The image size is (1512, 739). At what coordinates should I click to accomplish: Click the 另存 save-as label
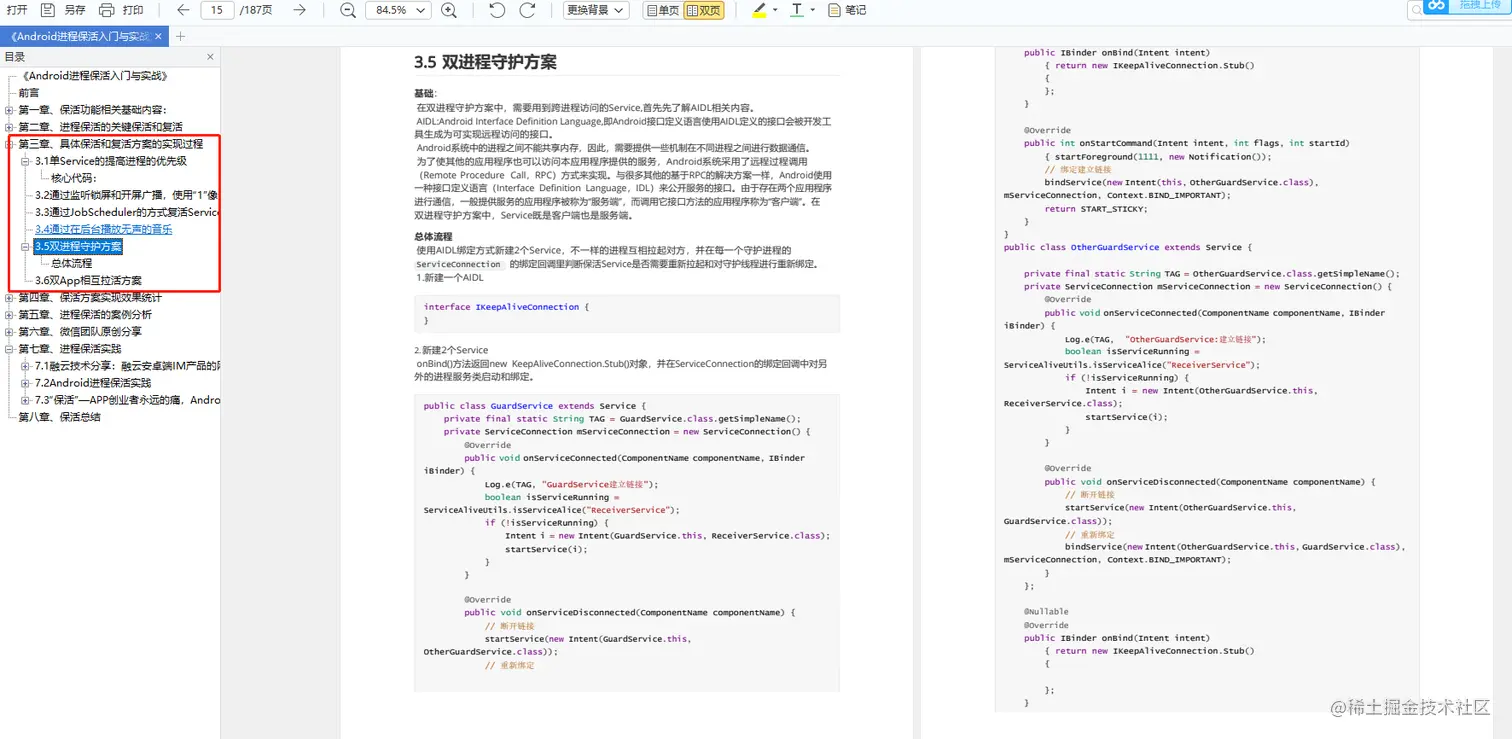(x=75, y=10)
